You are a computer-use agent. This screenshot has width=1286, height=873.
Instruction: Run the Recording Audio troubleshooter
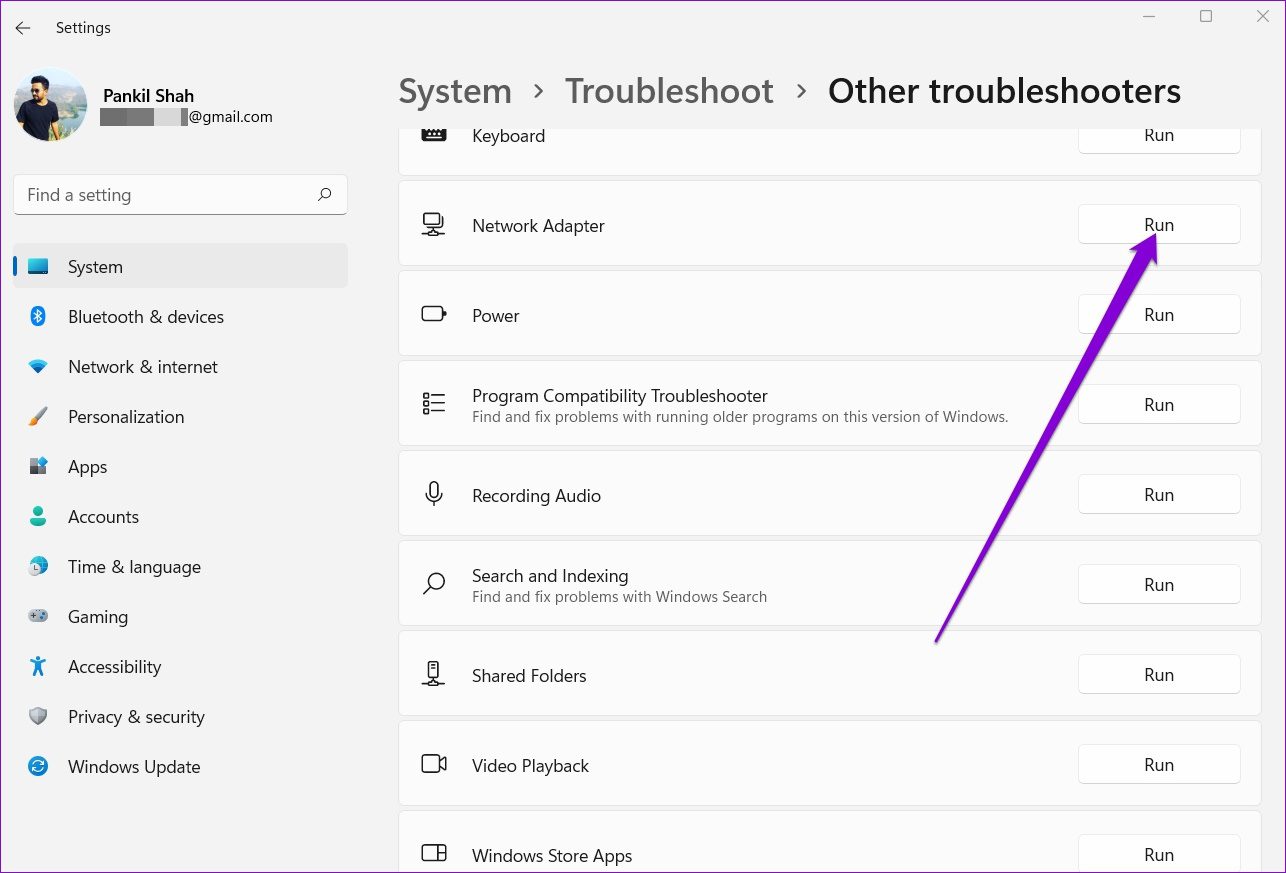click(1159, 495)
